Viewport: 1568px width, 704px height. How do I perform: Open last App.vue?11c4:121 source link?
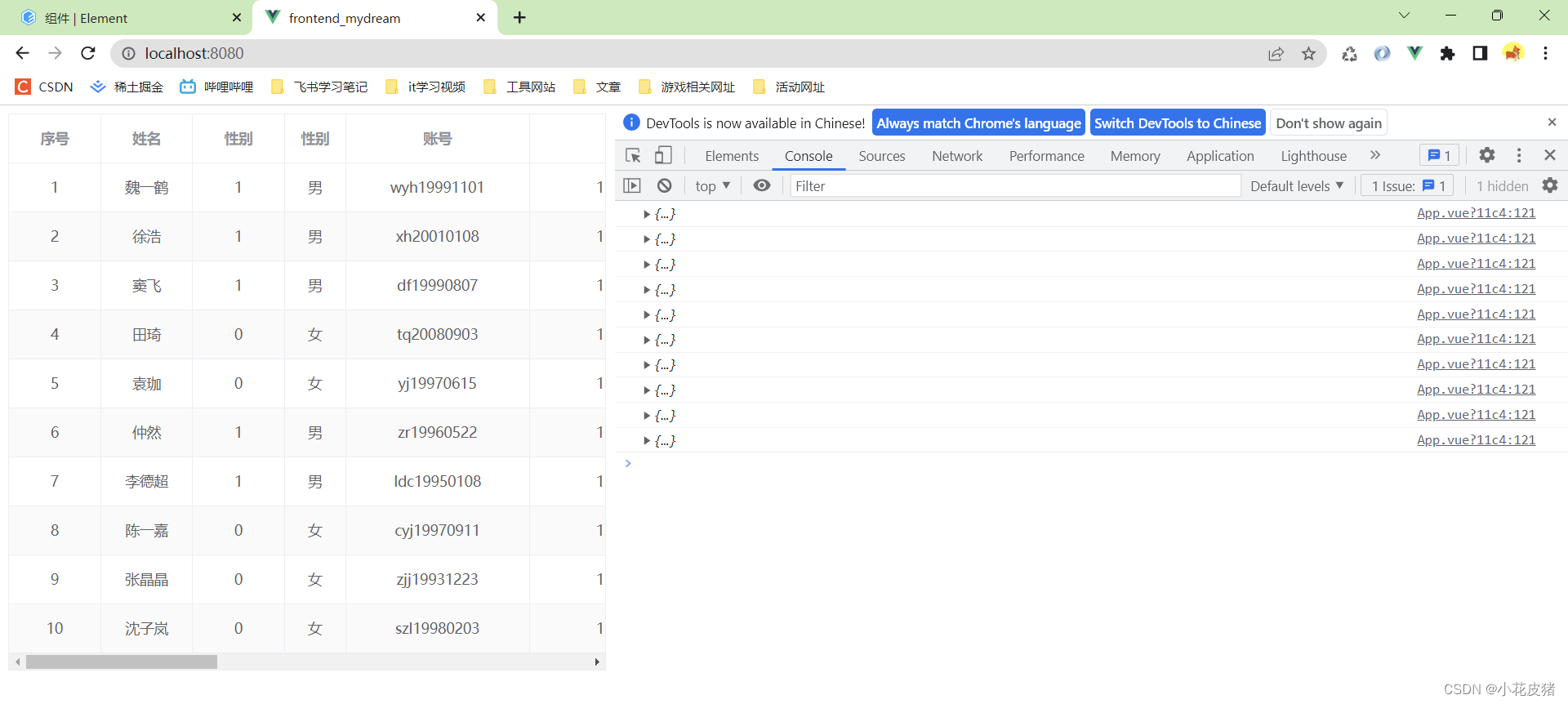[1476, 440]
